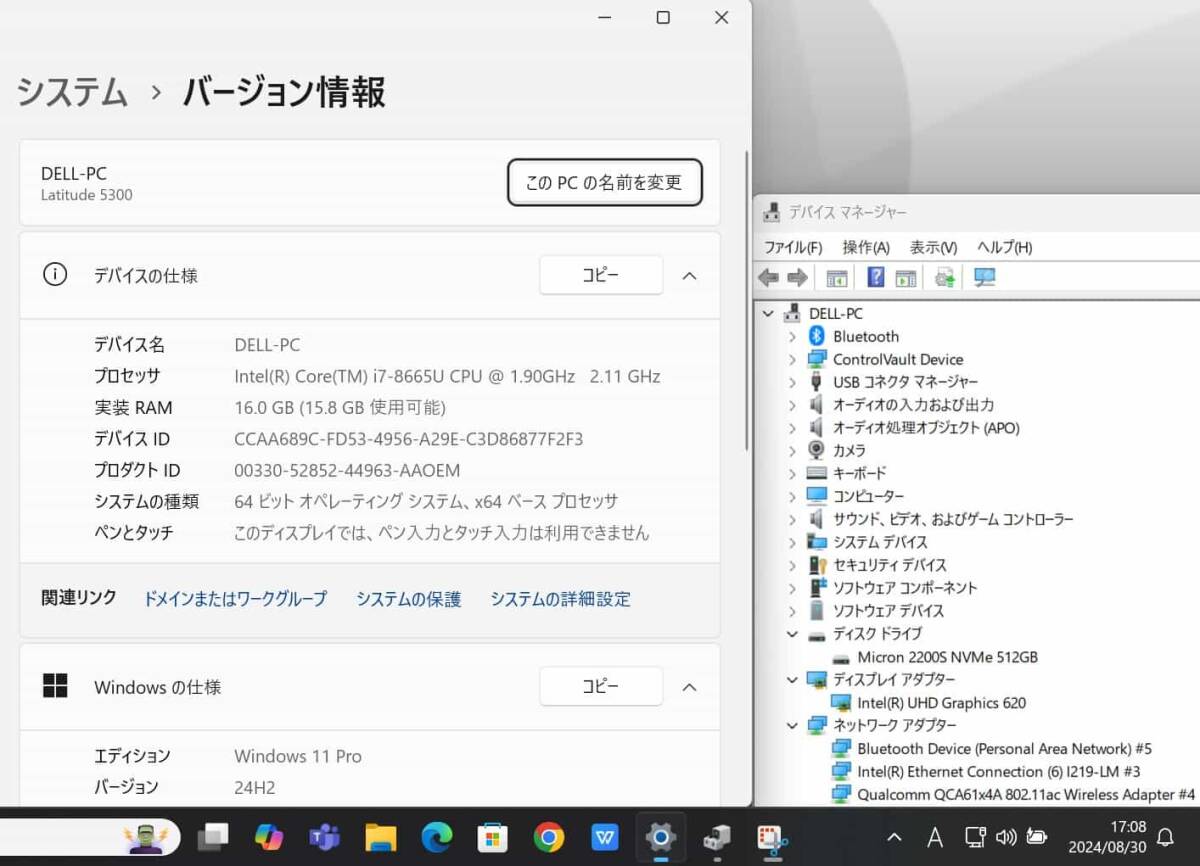Open the 表示(V) menu in Device Manager
The image size is (1200, 866).
(x=933, y=247)
